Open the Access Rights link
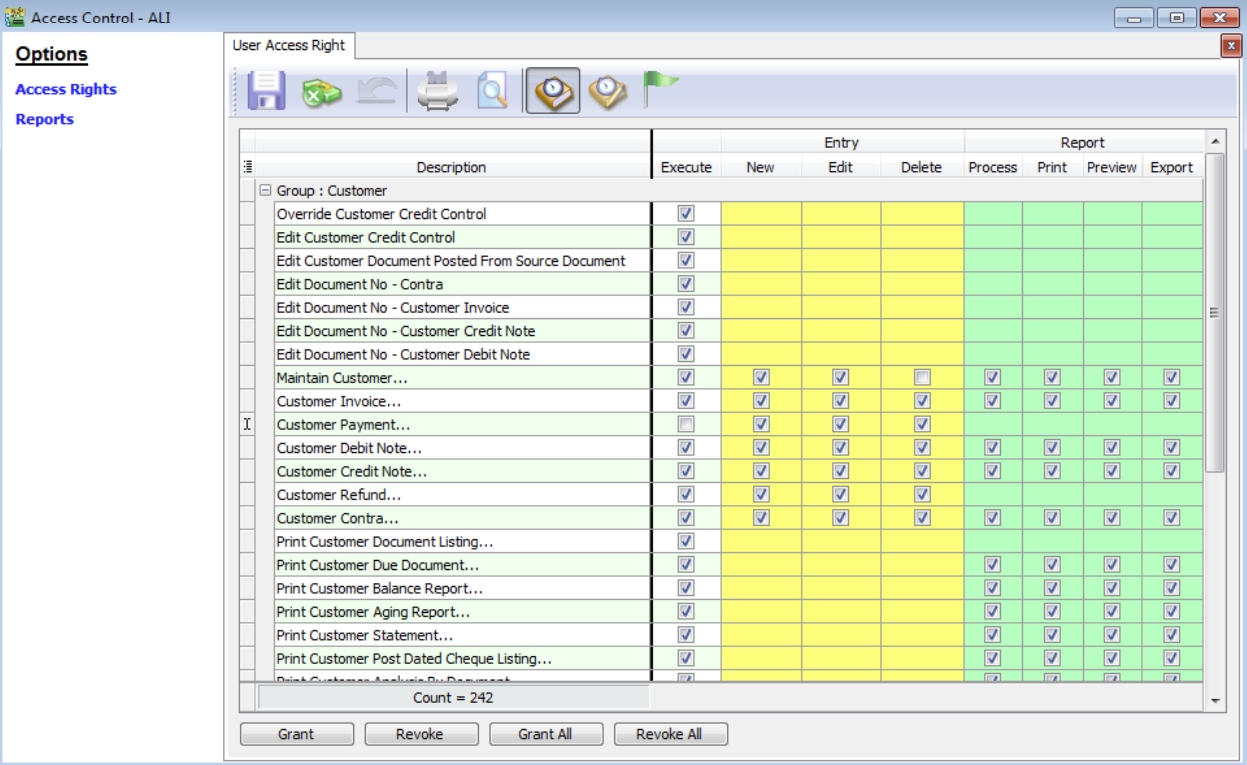The width and height of the screenshot is (1247, 765). [66, 89]
